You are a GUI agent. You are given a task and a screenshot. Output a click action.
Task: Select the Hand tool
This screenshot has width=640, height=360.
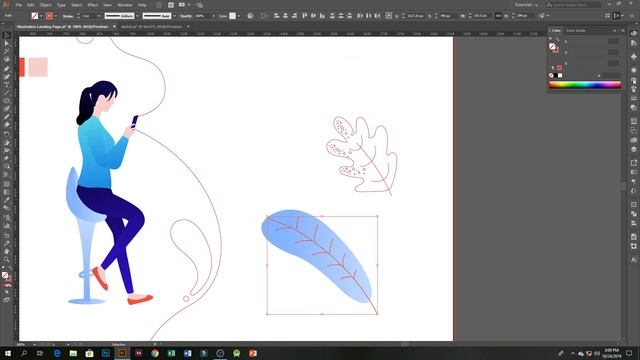point(7,251)
